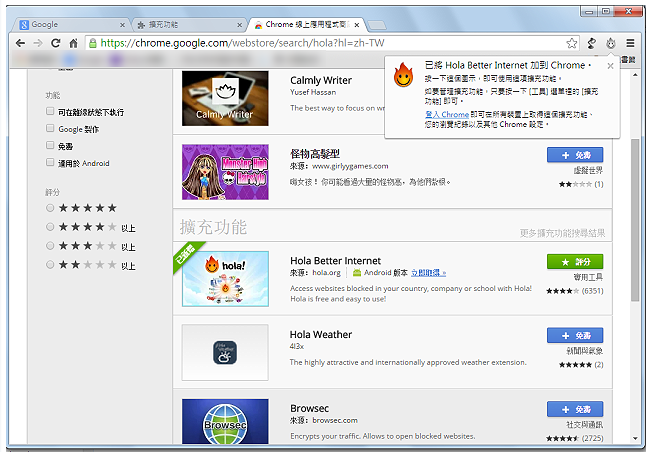Open the Calmly Writer title
654x452 pixels.
(321, 80)
